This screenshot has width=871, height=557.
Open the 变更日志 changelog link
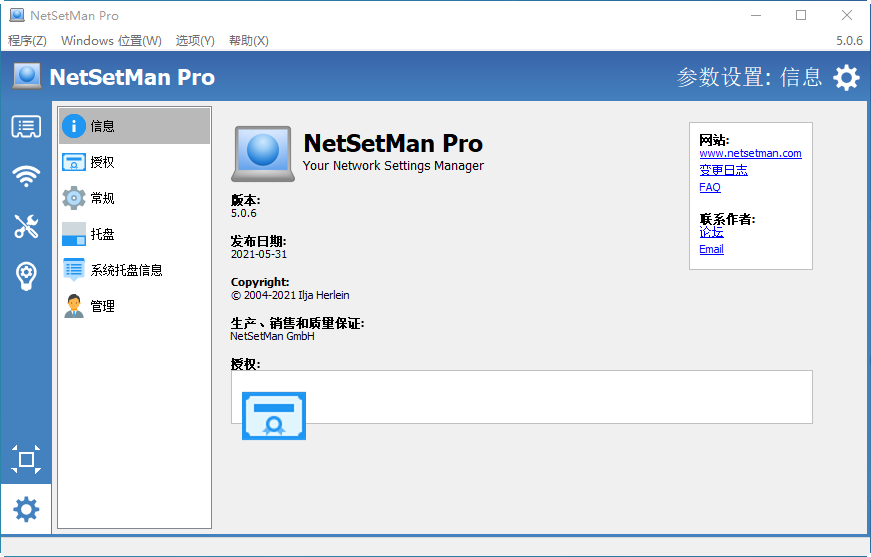(x=723, y=170)
